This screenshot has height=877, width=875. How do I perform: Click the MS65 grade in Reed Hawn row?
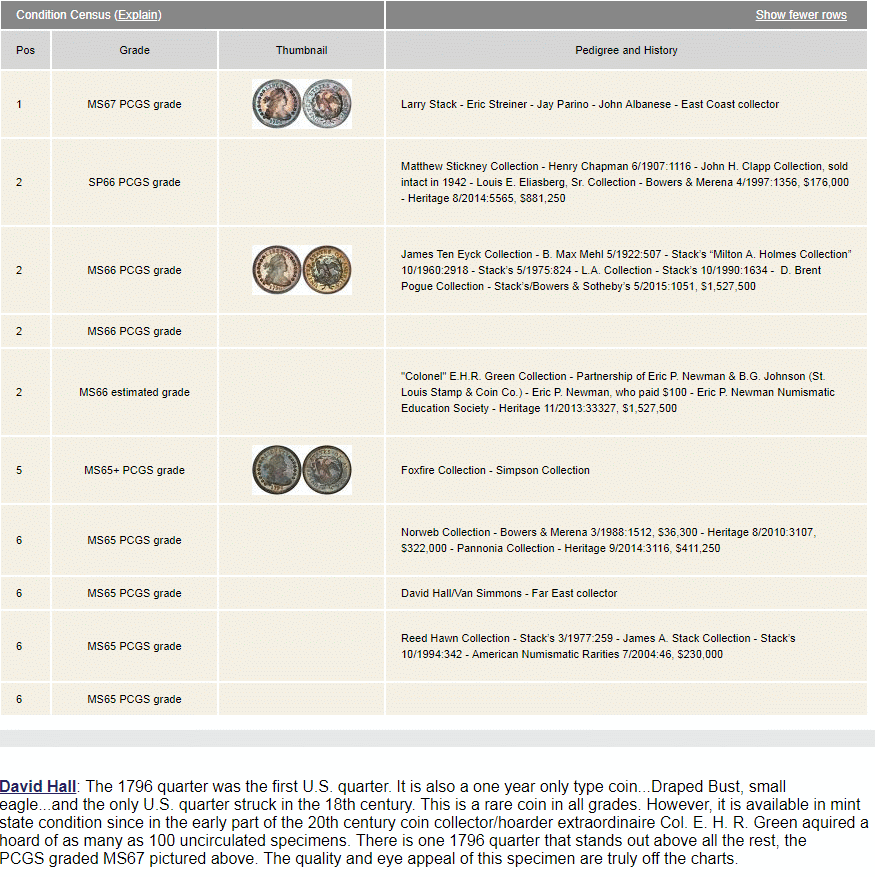[134, 646]
